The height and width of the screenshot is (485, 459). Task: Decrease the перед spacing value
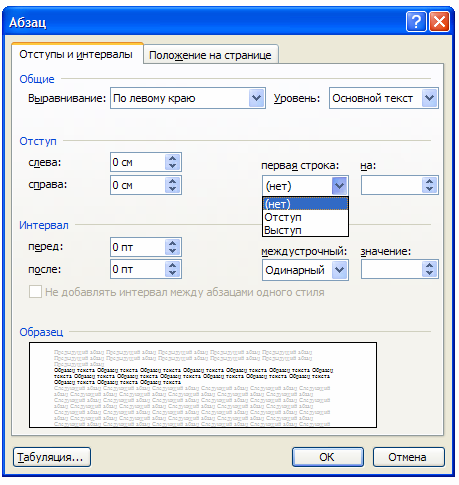tap(172, 251)
